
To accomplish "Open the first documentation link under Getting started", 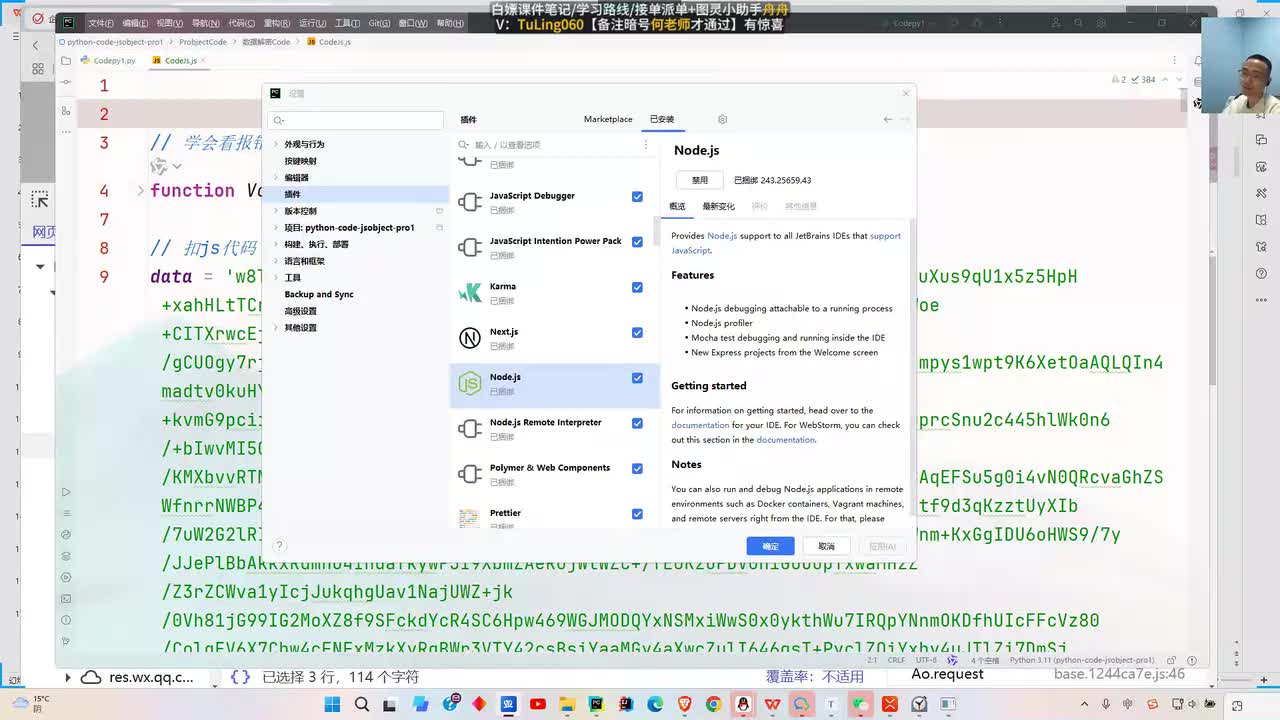I will click(700, 425).
